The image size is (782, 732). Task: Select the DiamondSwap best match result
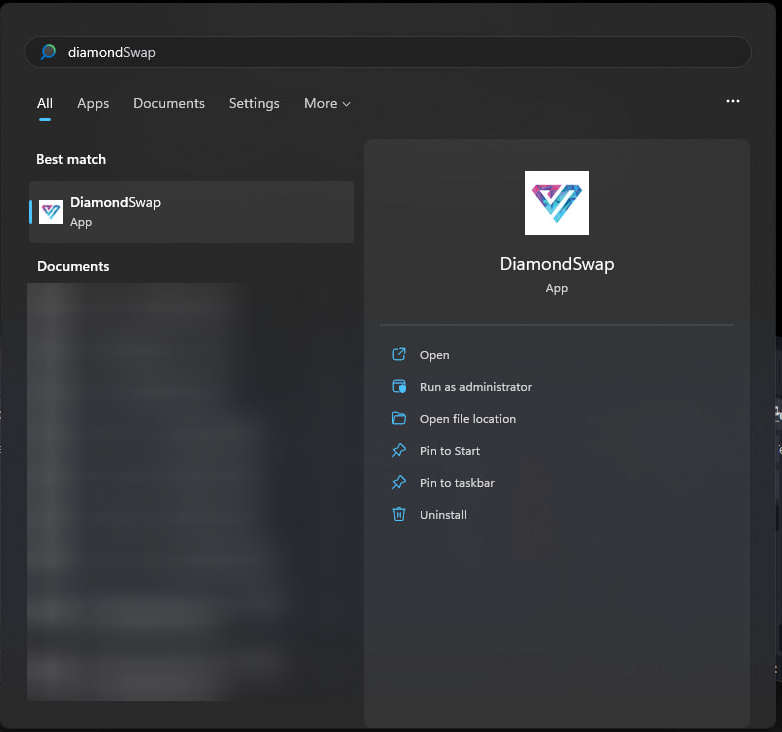click(x=192, y=212)
